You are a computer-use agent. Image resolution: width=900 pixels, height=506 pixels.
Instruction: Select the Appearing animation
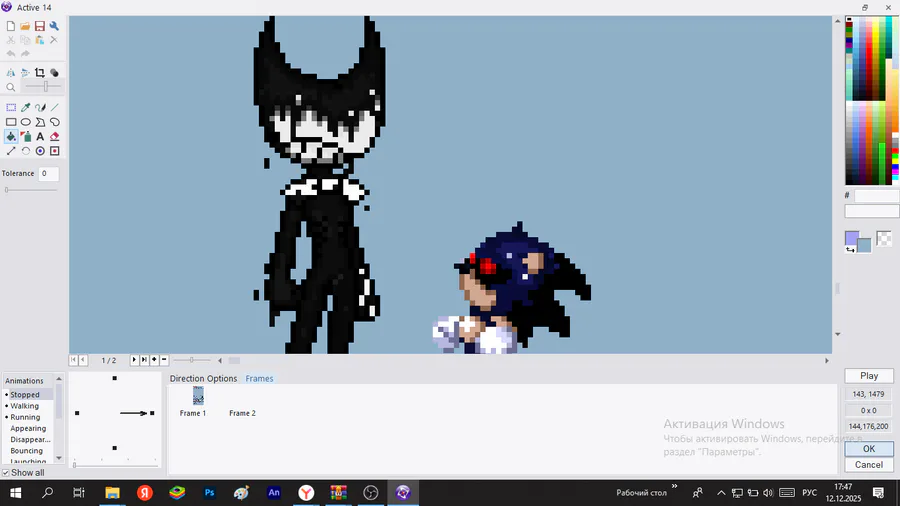point(28,429)
